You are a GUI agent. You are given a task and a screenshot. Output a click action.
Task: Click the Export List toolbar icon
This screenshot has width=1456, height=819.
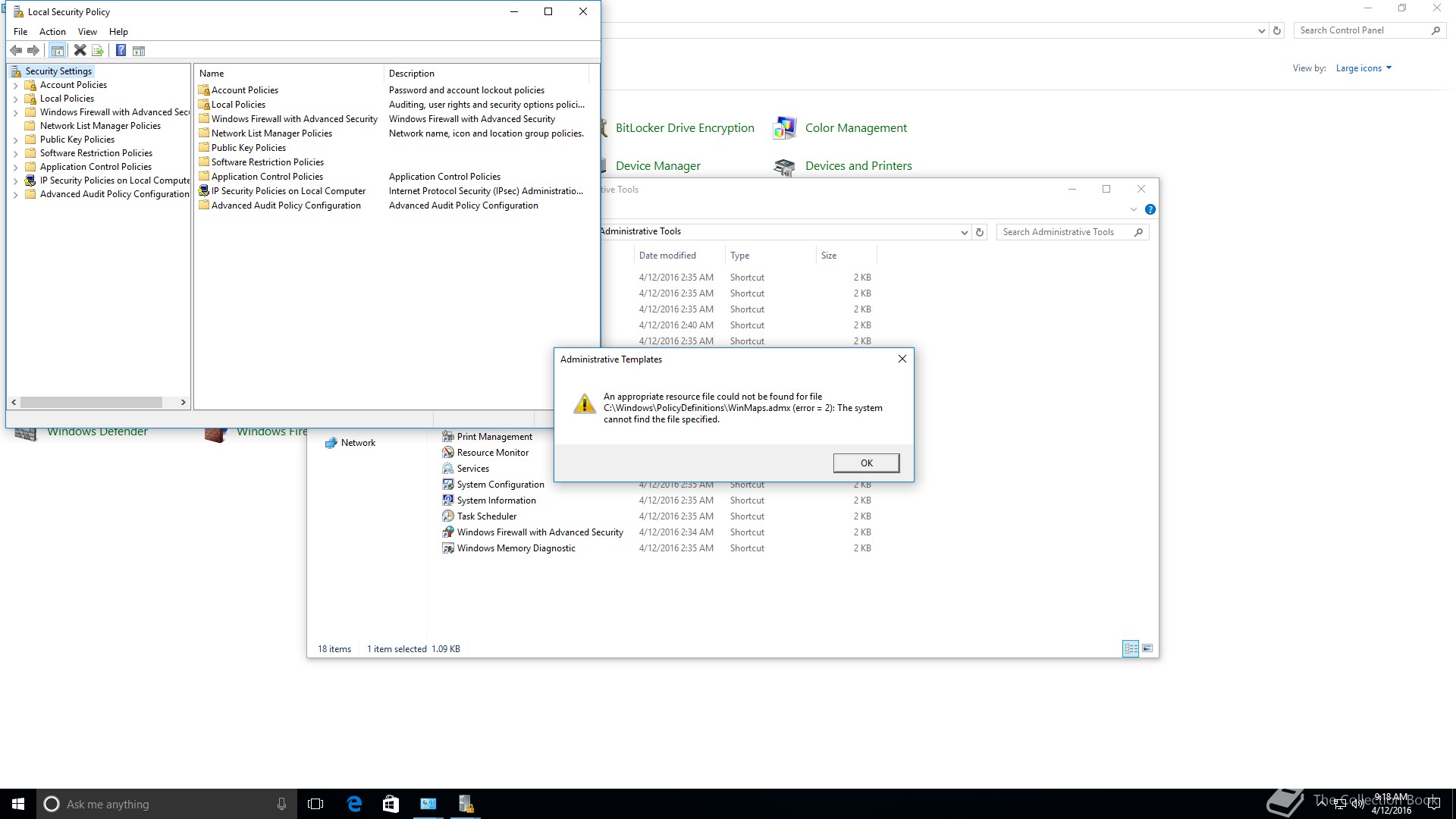(x=98, y=51)
